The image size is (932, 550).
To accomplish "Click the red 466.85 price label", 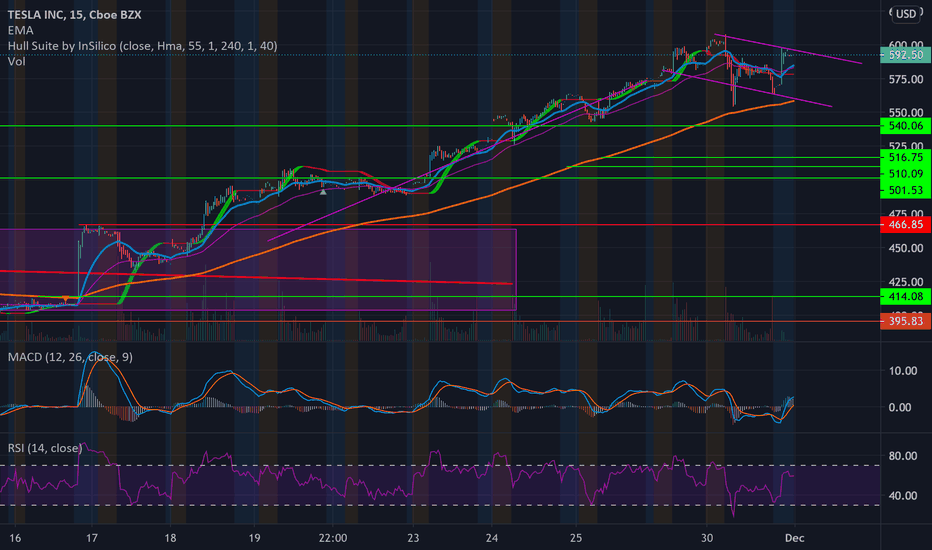I will tap(905, 224).
